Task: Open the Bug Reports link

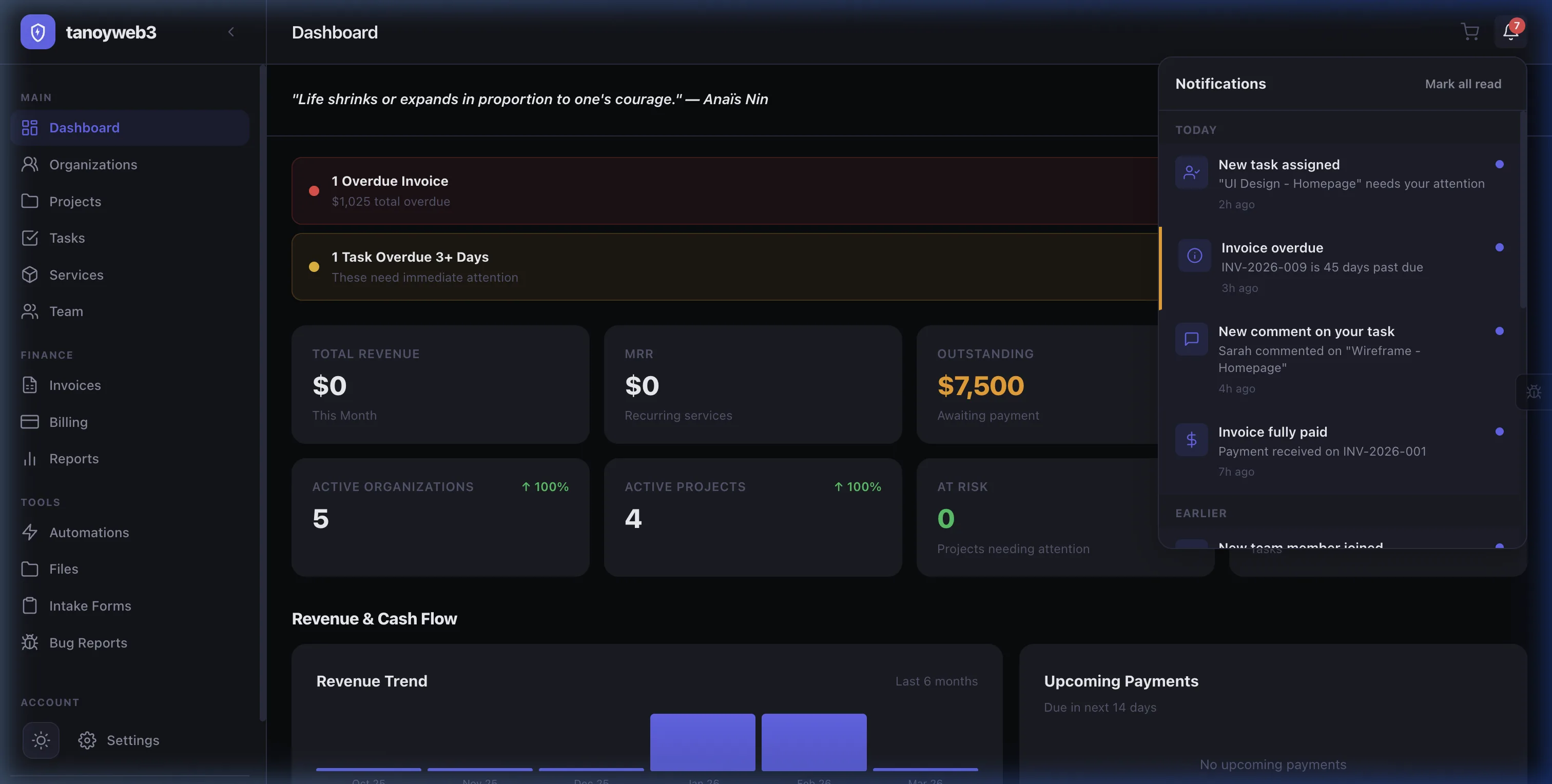Action: [88, 642]
